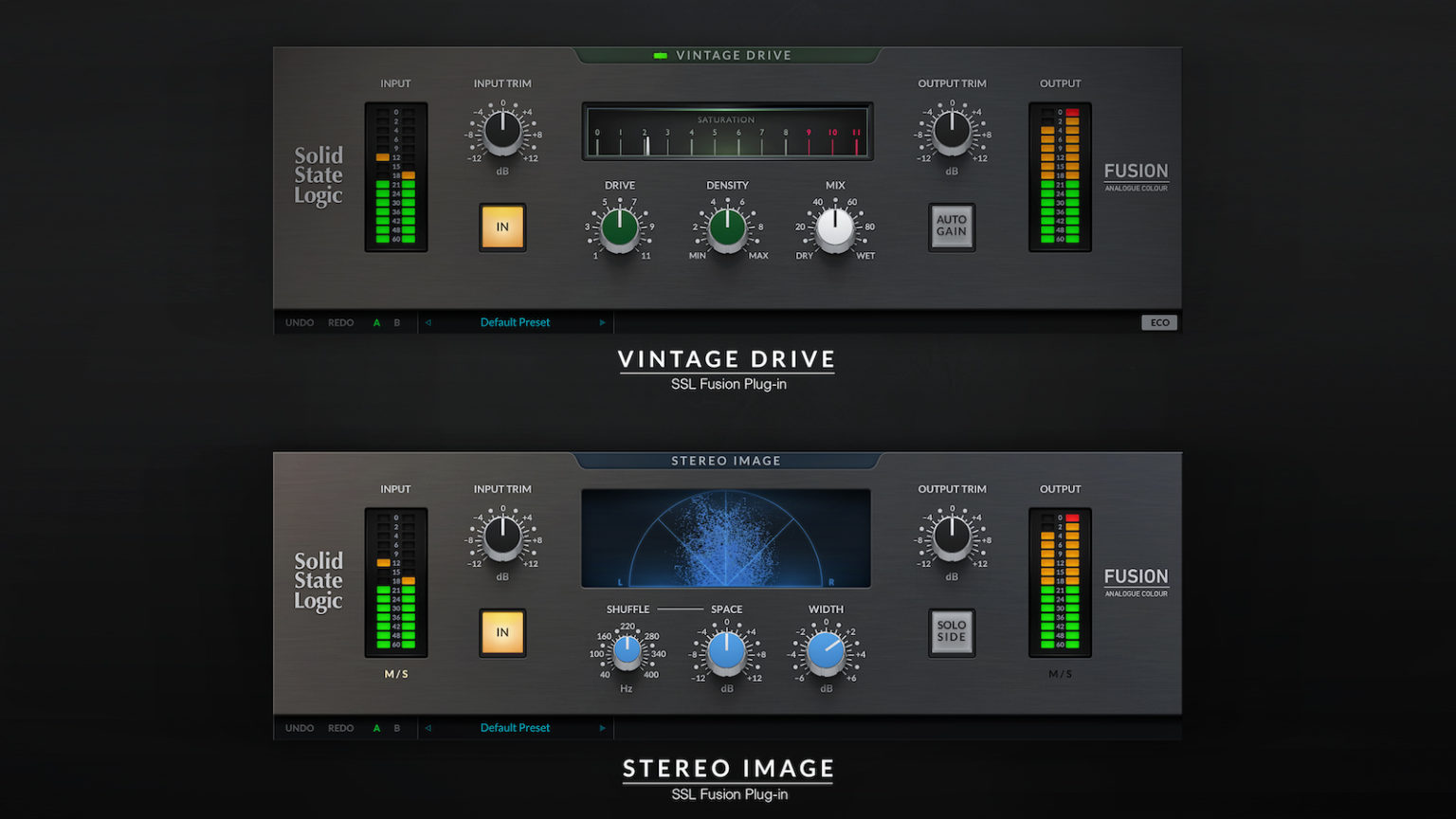The height and width of the screenshot is (819, 1456).
Task: Engage SOLO SIDE in Stereo Image
Action: pyautogui.click(x=951, y=633)
